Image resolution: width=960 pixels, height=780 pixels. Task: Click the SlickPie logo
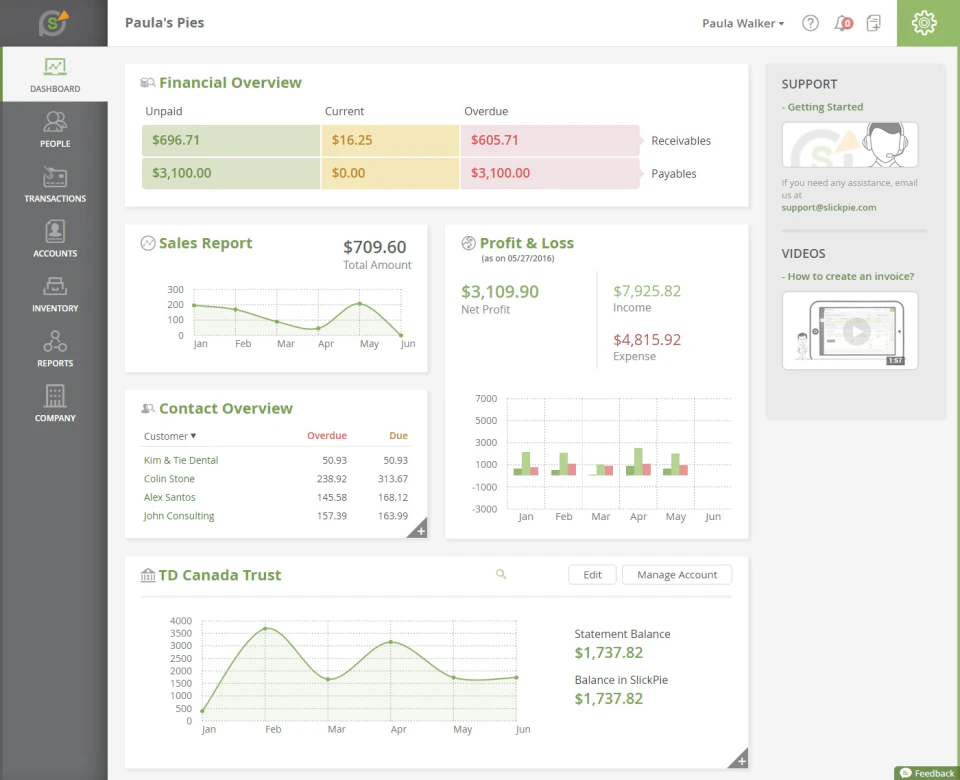(53, 23)
